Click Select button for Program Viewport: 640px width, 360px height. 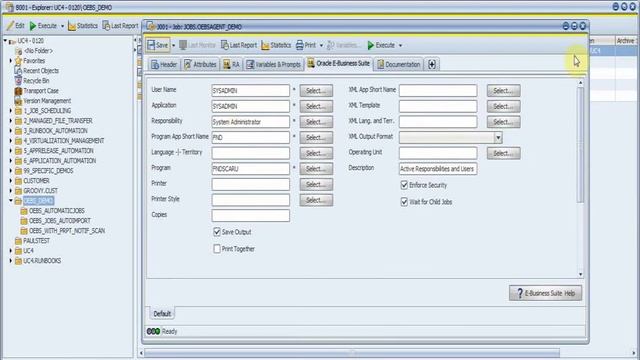click(x=316, y=169)
